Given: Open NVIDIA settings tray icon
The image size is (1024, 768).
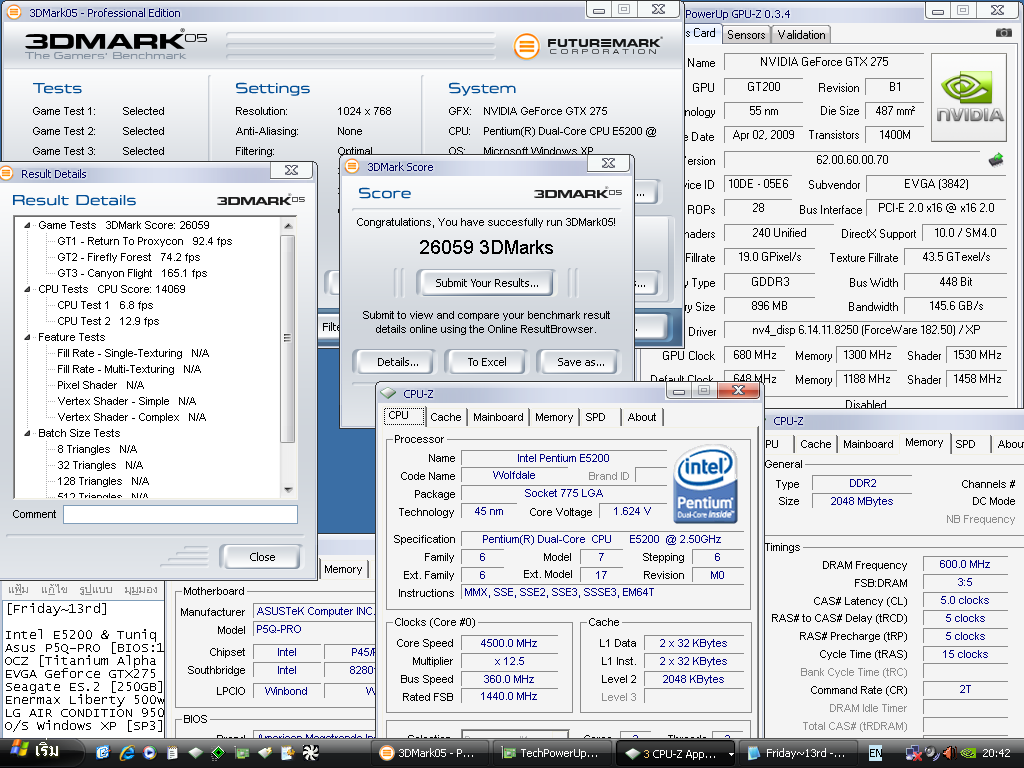Looking at the screenshot, I should tap(968, 753).
